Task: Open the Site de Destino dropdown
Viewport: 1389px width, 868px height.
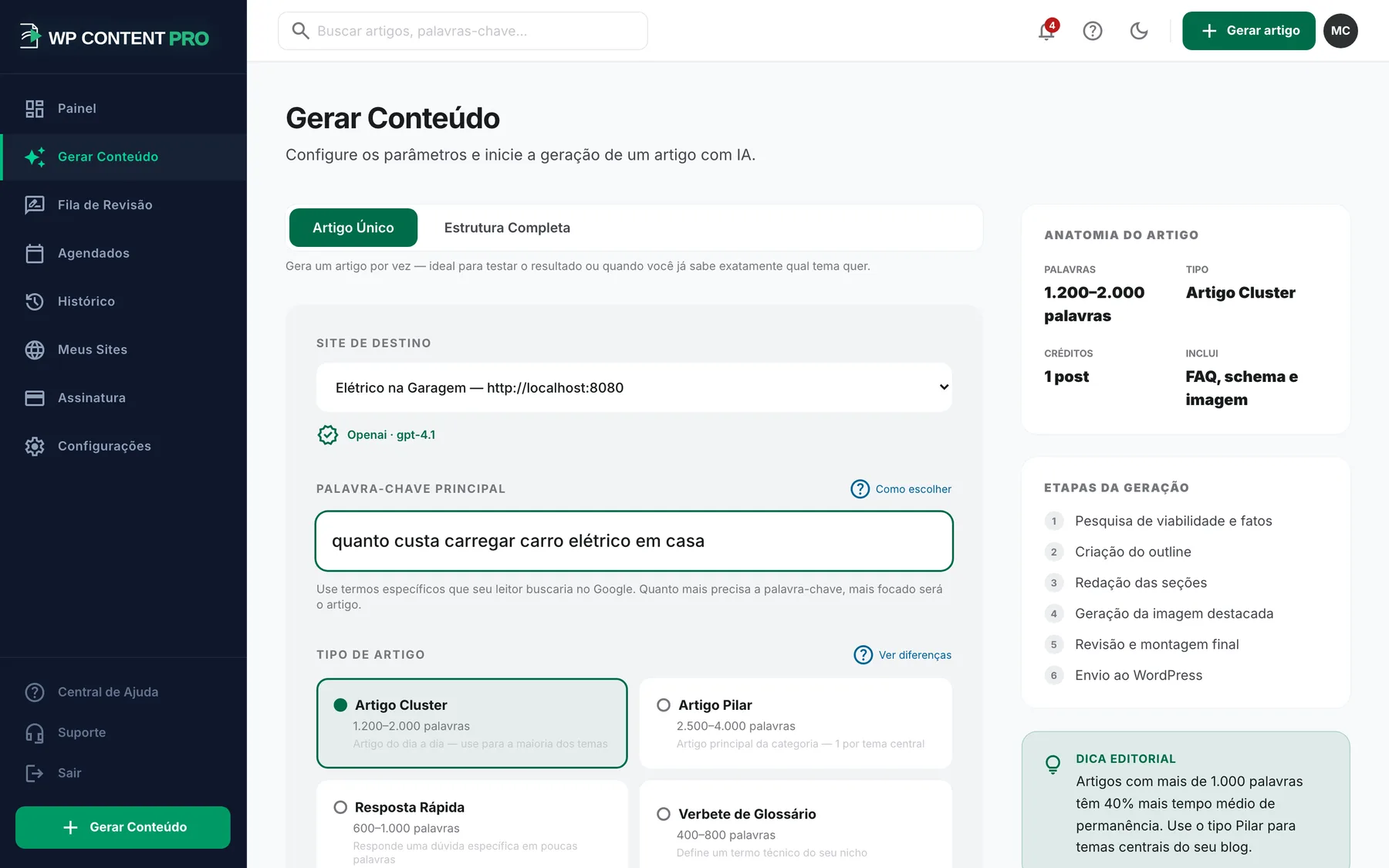Action: 634,387
